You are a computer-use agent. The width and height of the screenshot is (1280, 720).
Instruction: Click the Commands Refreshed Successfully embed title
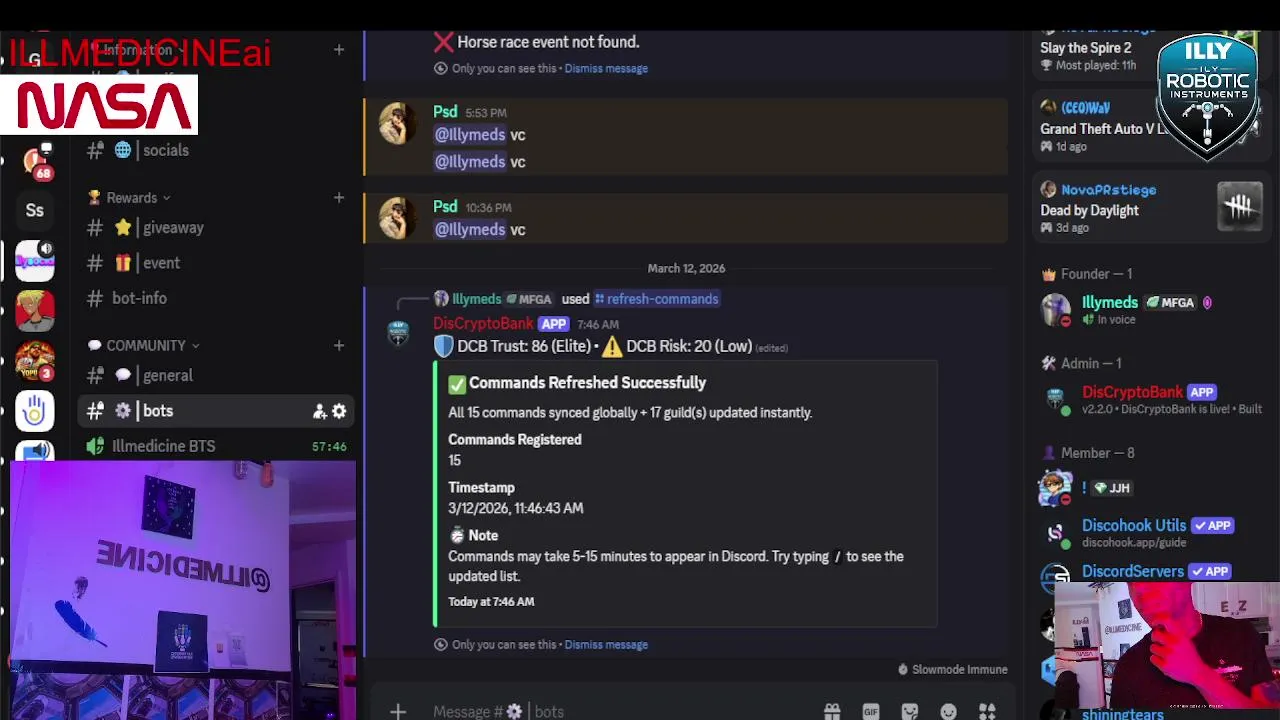587,383
